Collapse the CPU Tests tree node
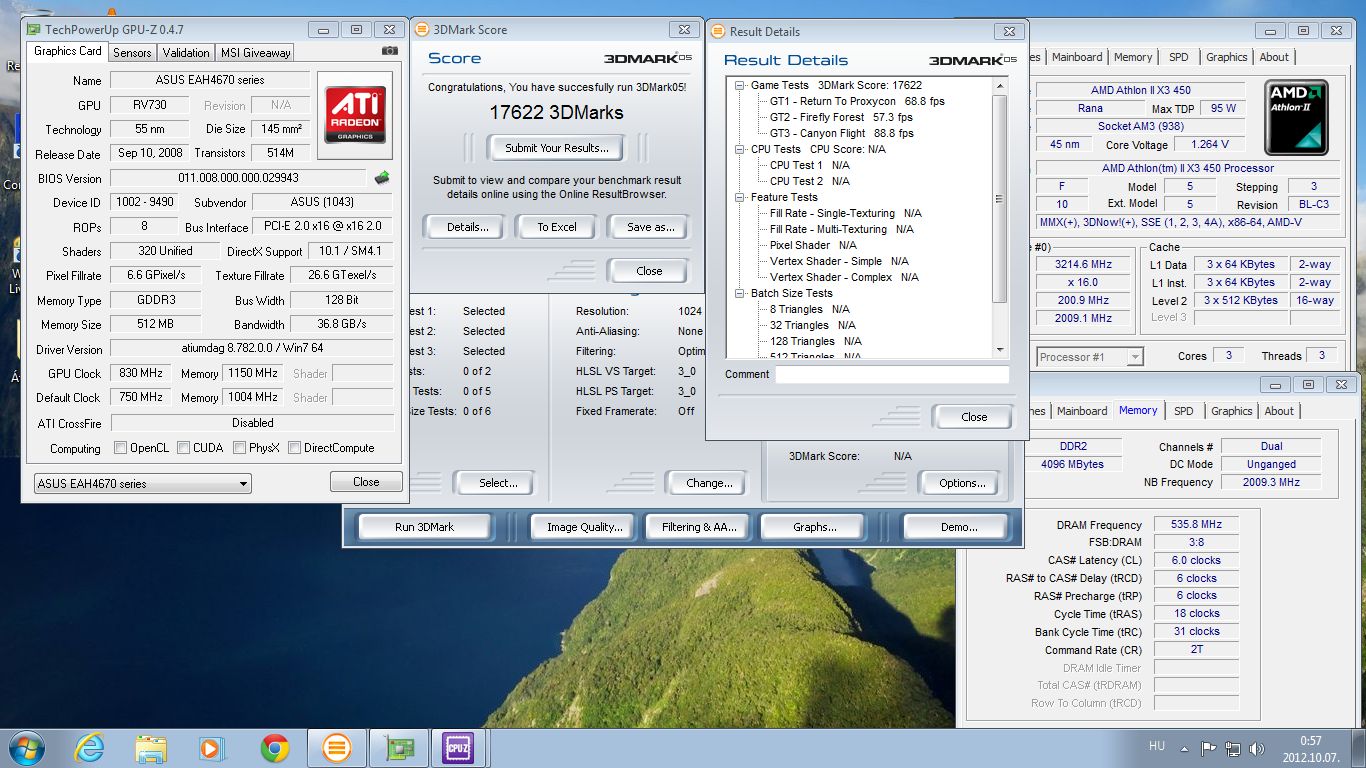 pos(740,150)
